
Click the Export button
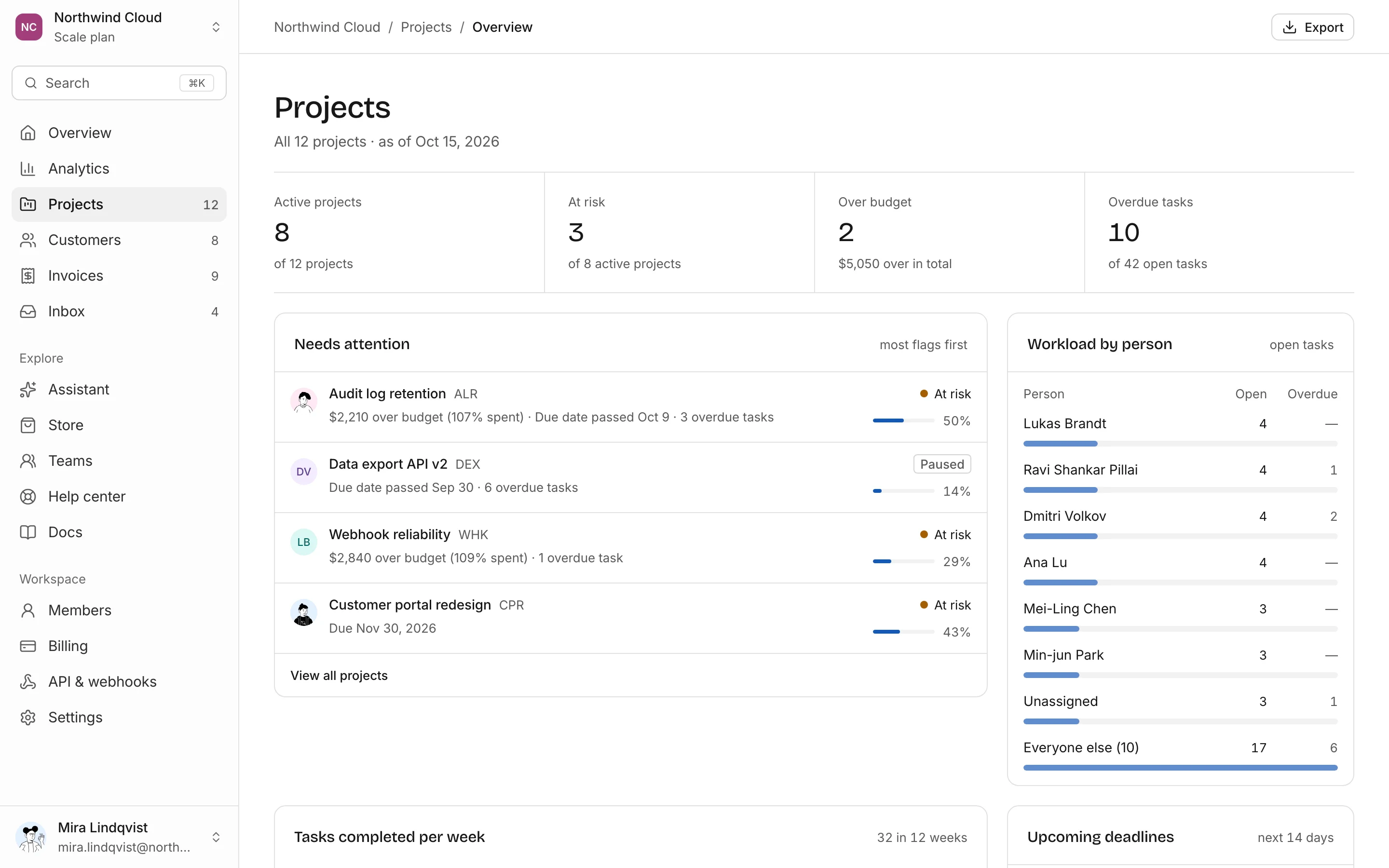point(1312,27)
